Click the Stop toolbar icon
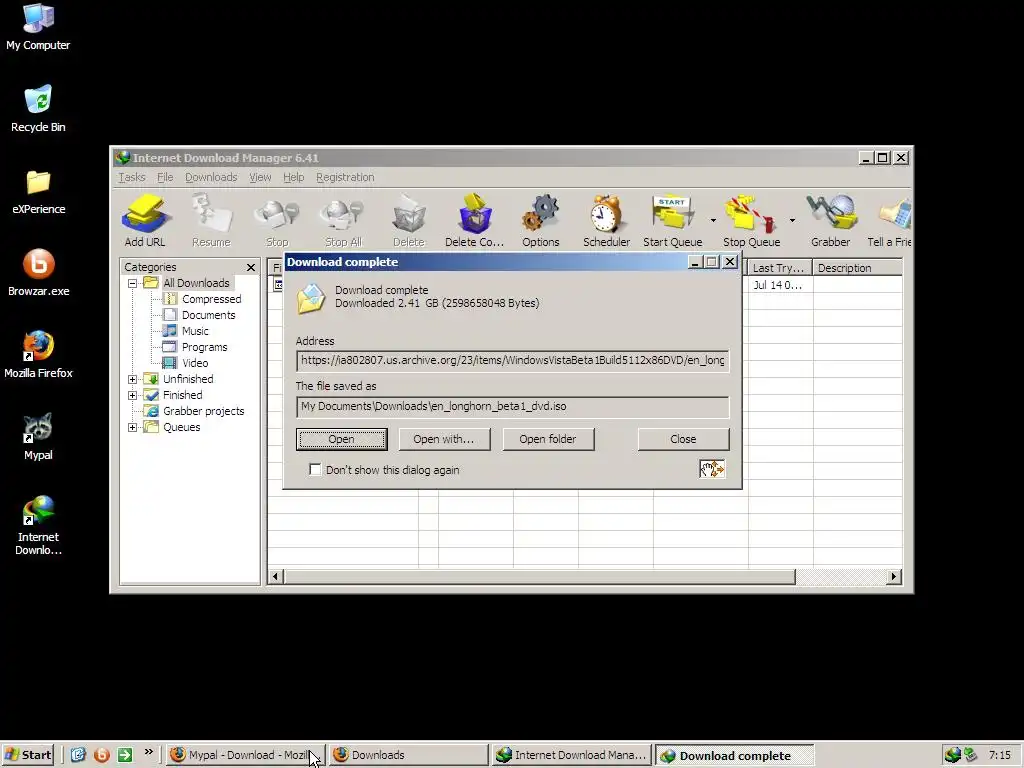1024x768 pixels. (x=277, y=220)
